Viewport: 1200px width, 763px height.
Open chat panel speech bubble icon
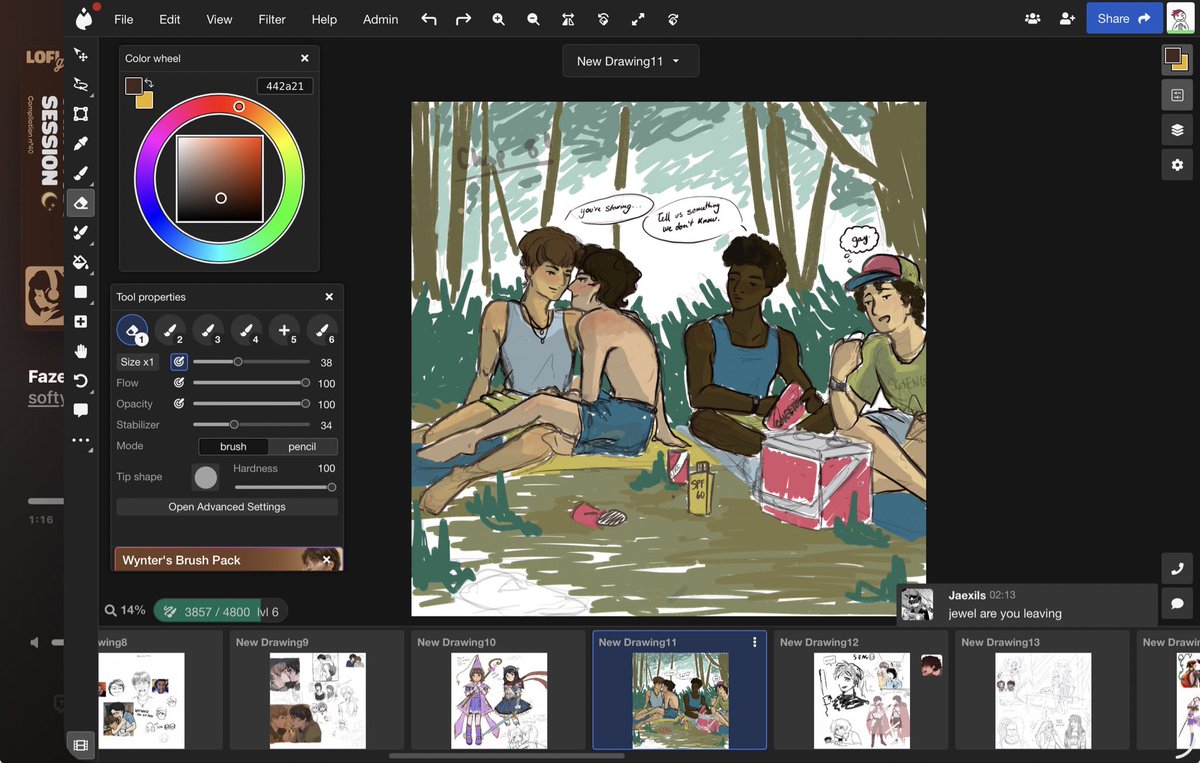(x=1177, y=604)
